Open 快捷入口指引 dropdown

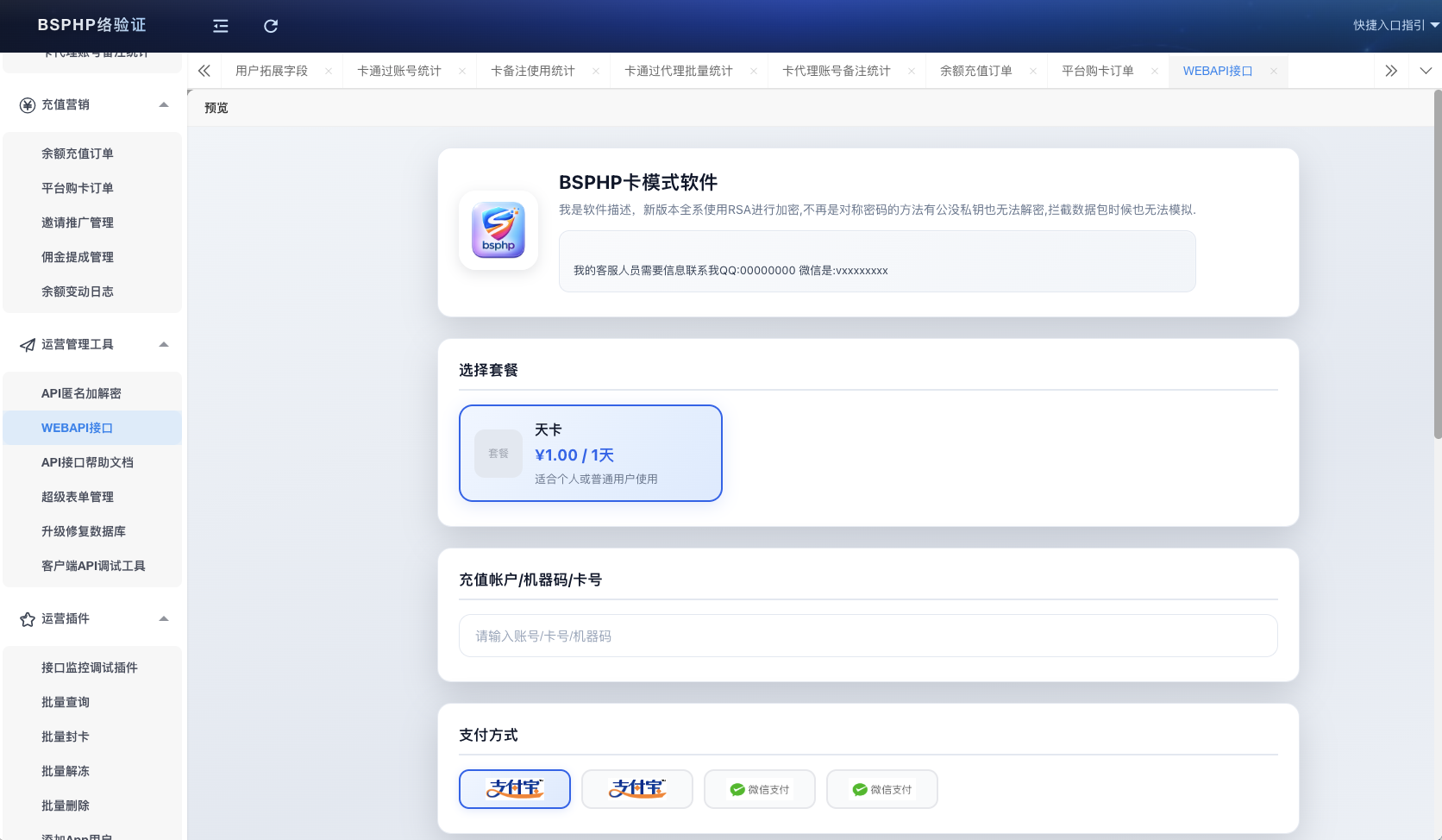[x=1395, y=25]
